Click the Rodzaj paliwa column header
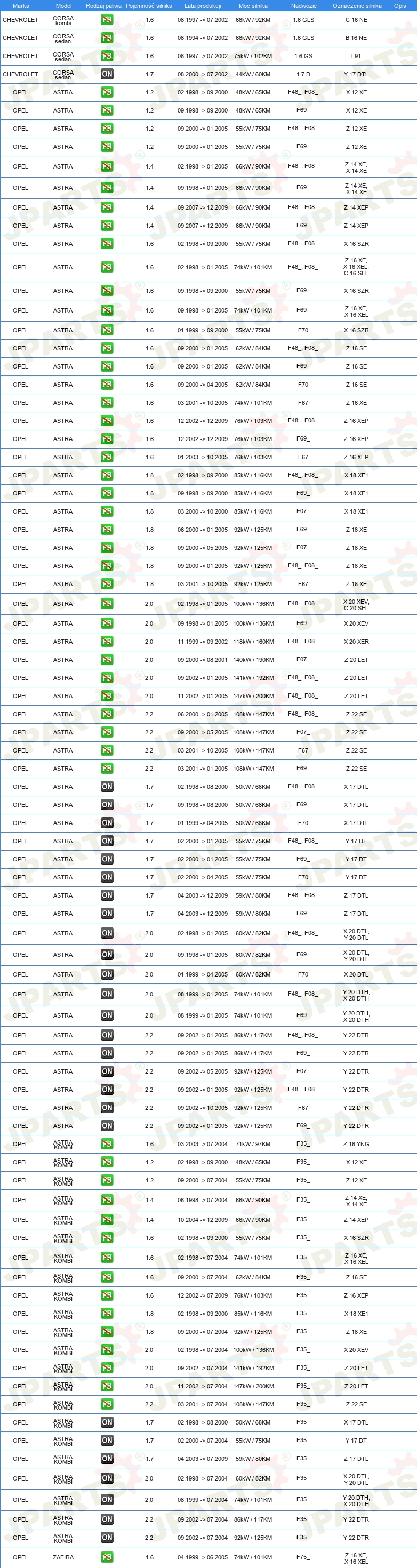The image size is (417, 1568). coord(103,6)
